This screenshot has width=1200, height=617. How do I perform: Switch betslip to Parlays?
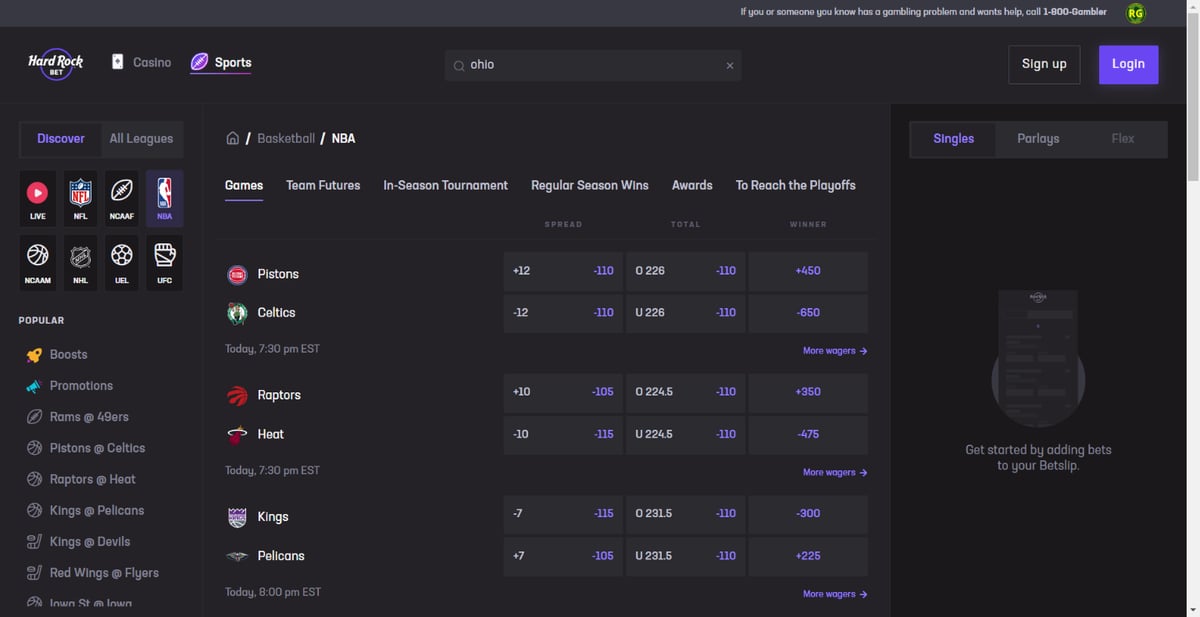(x=1038, y=139)
